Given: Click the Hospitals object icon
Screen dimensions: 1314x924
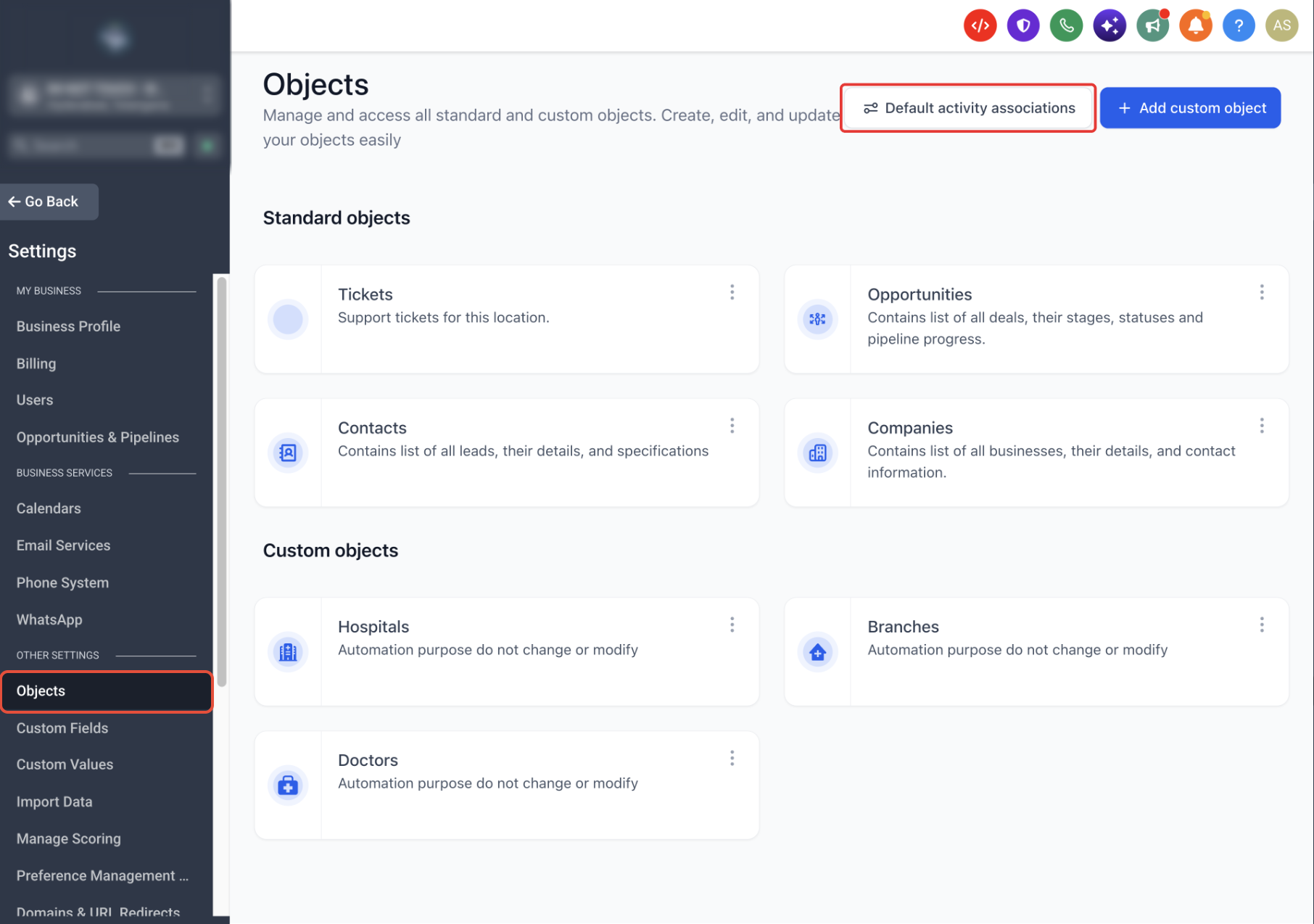Looking at the screenshot, I should (x=288, y=652).
